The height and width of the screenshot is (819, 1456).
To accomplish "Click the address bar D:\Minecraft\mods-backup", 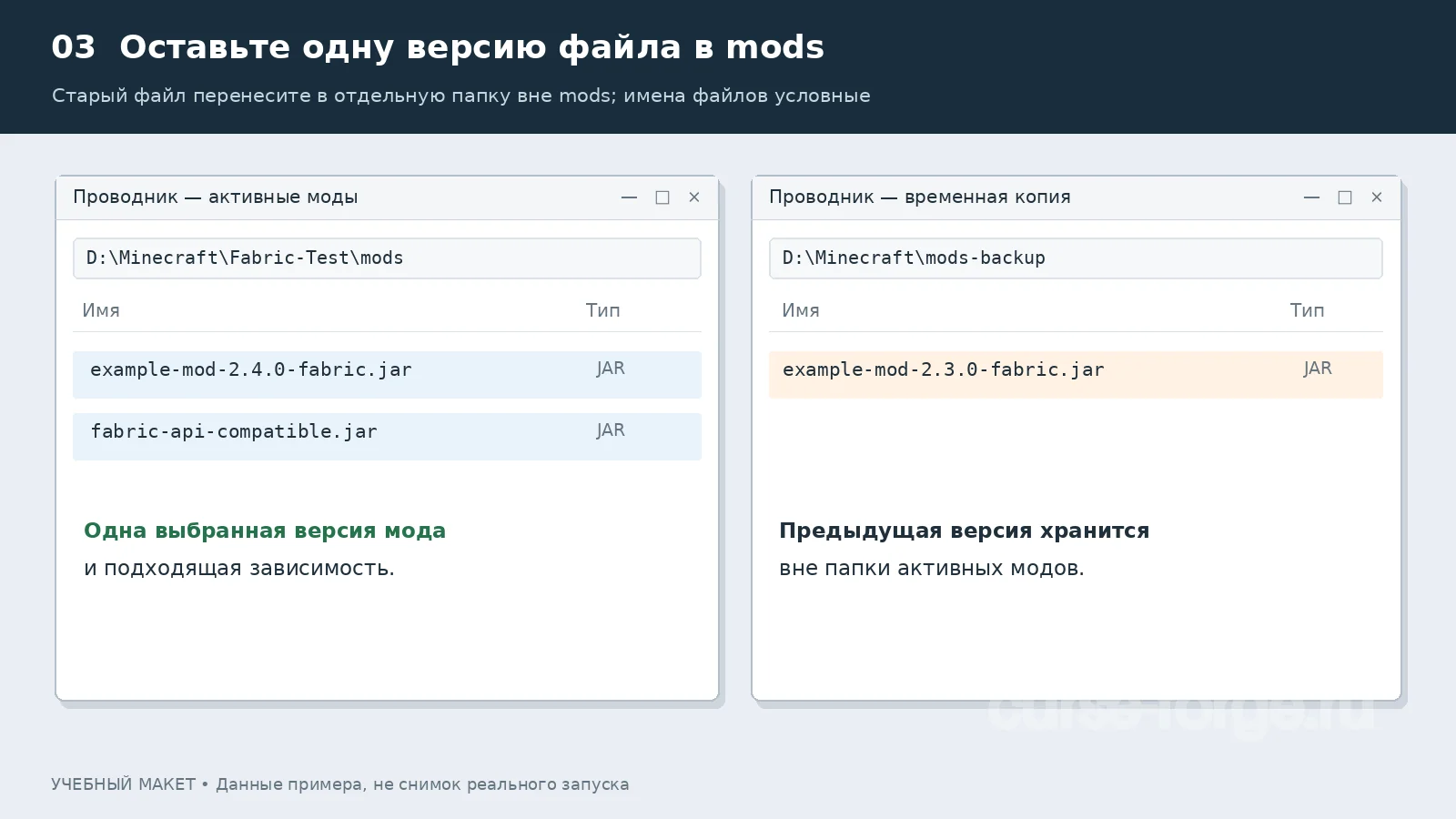I will coord(1076,258).
